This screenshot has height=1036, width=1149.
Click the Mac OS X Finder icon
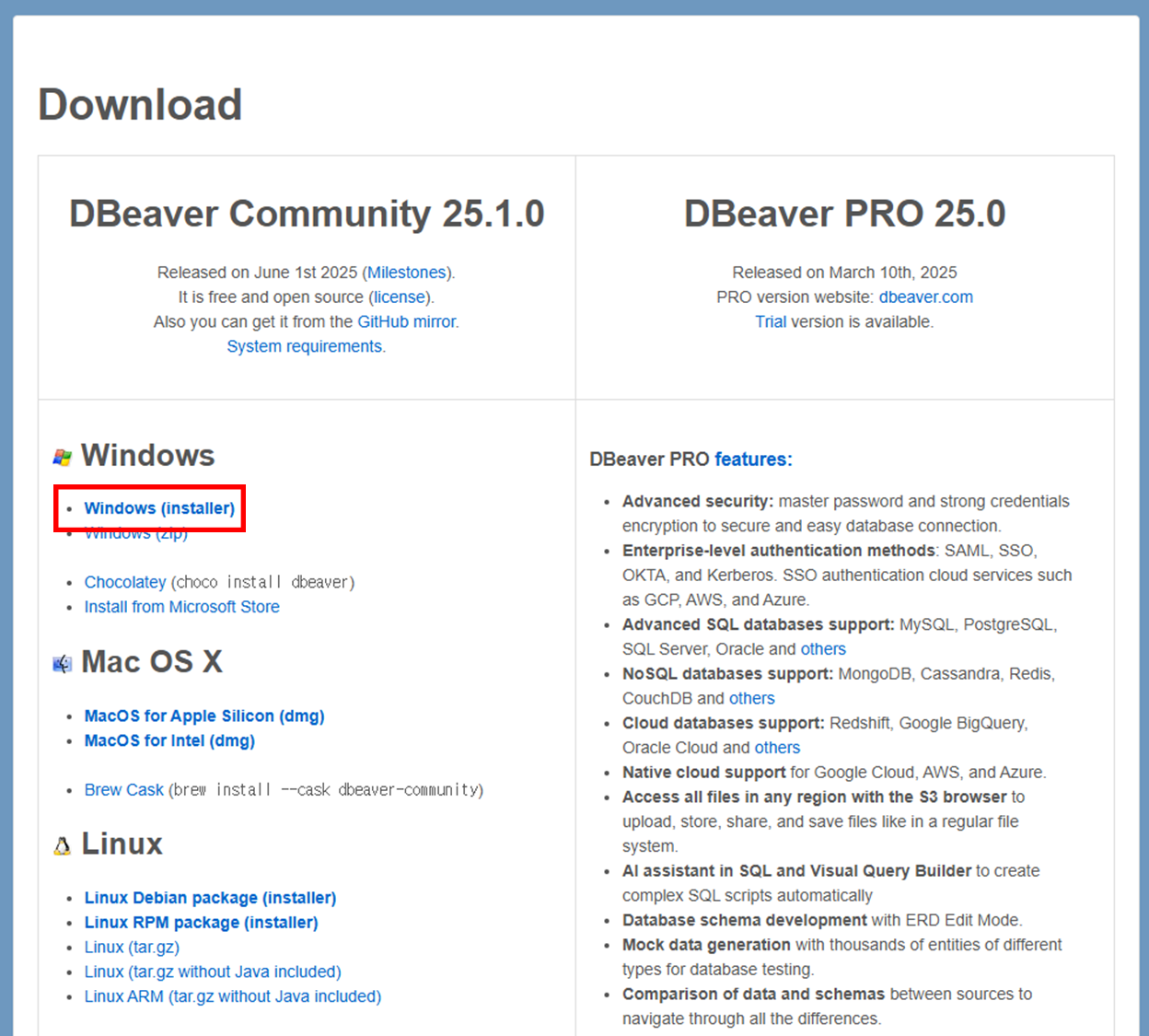click(x=63, y=664)
